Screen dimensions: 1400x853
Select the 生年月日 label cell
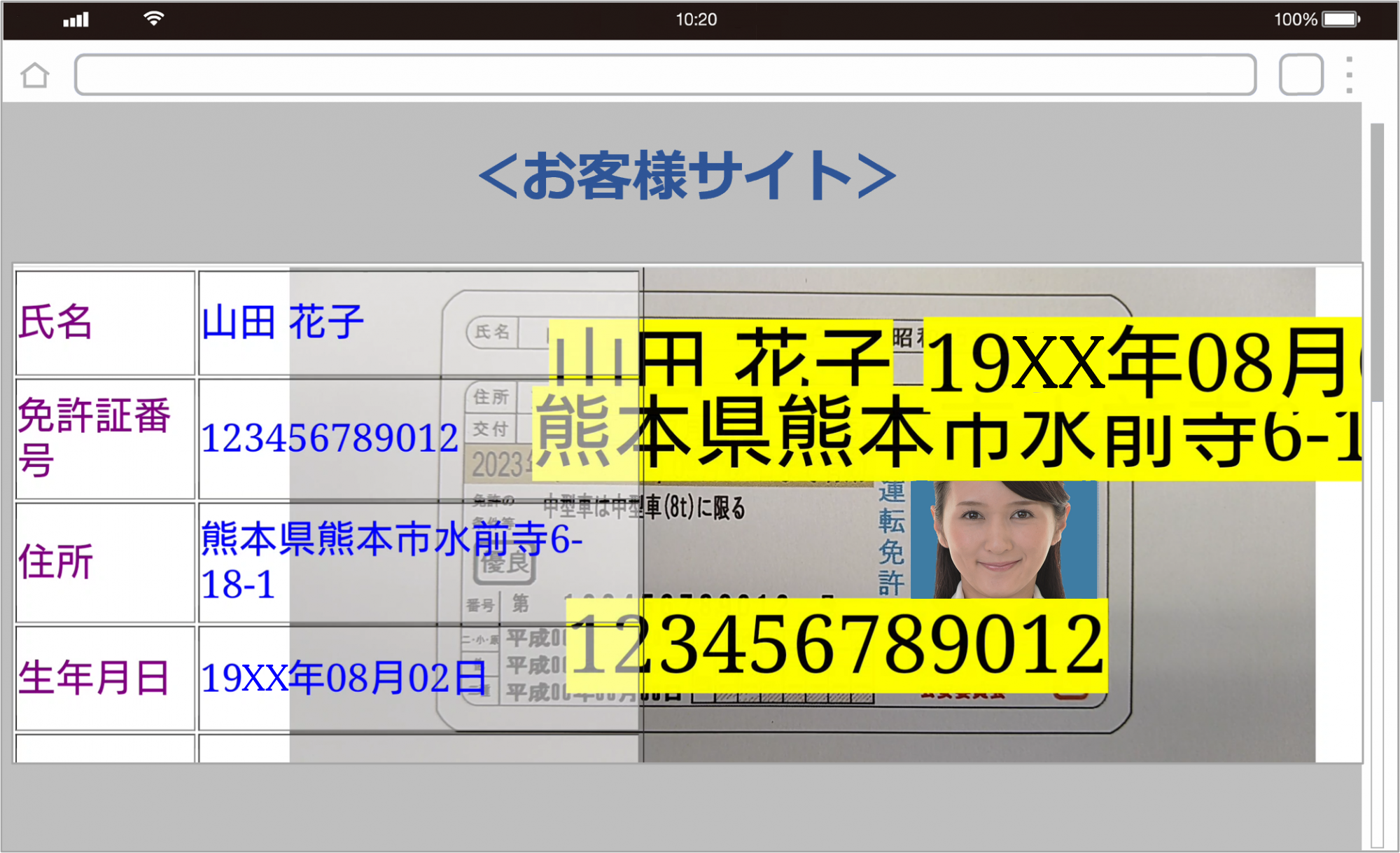105,678
